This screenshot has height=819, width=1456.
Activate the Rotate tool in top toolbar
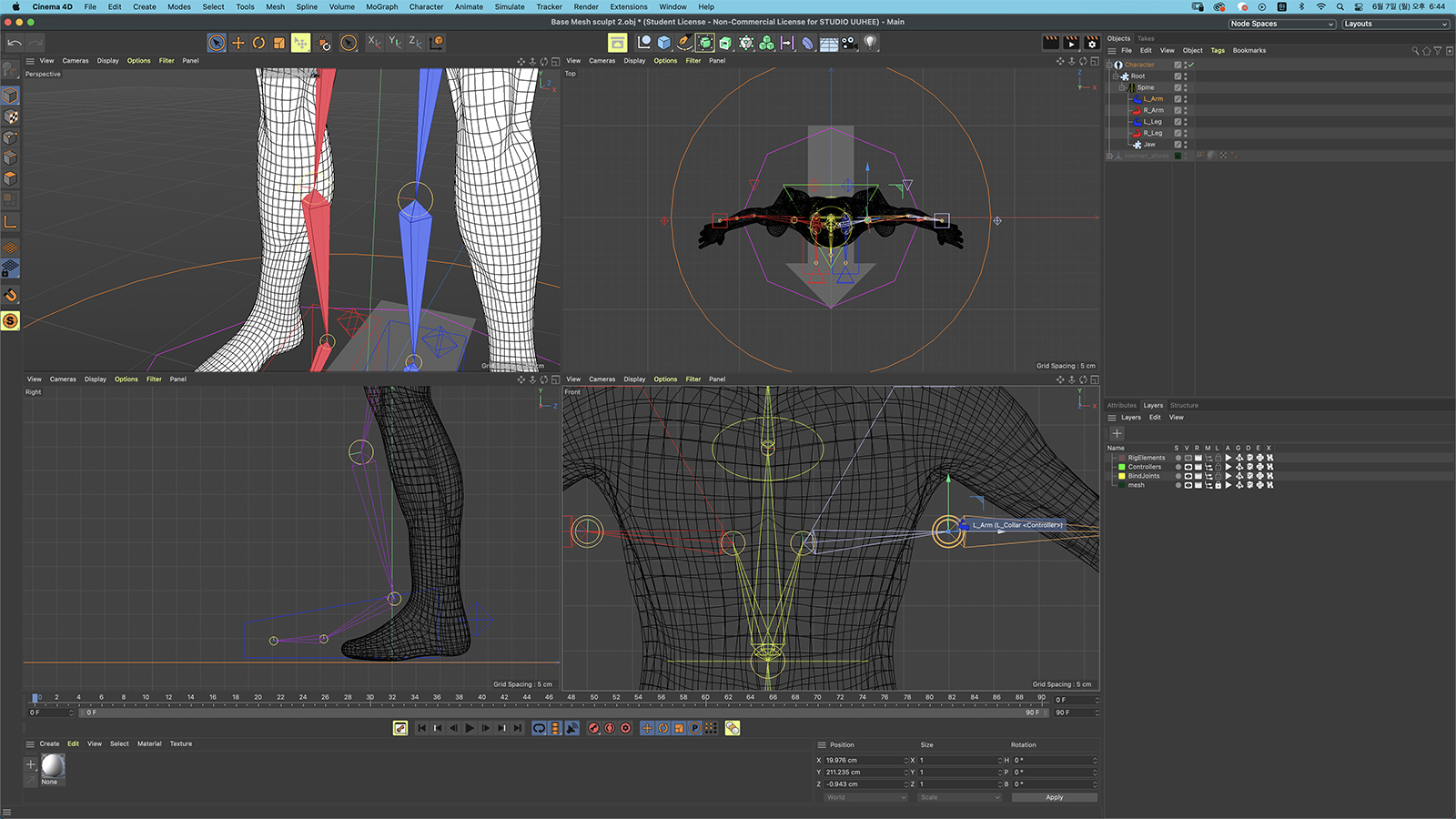pos(258,43)
